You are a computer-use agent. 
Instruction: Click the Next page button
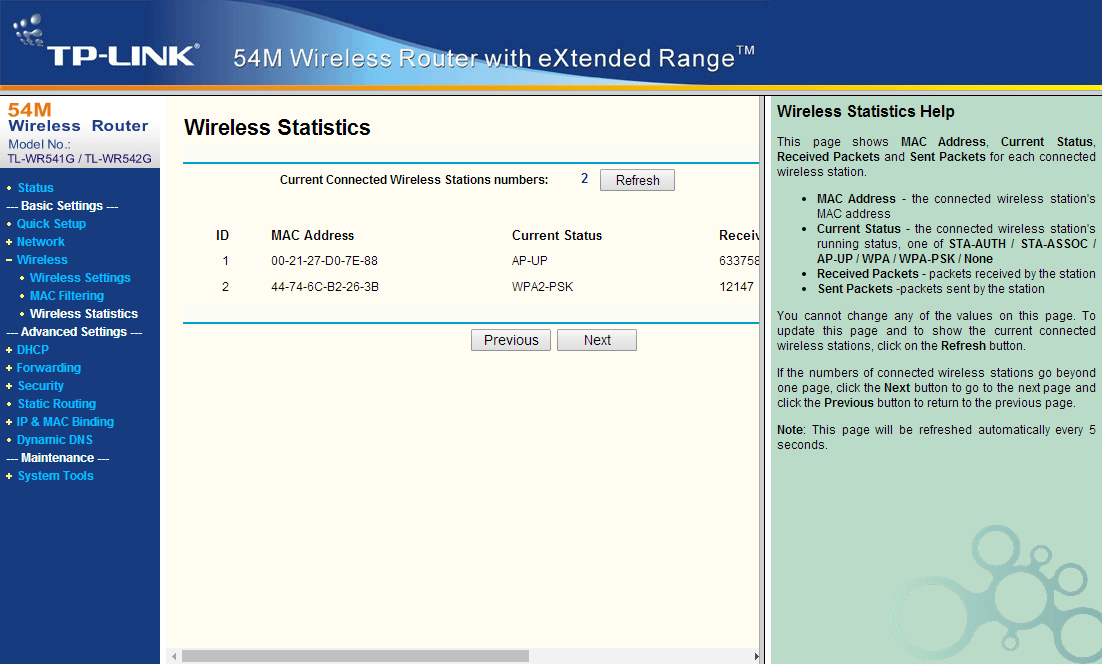tap(597, 340)
